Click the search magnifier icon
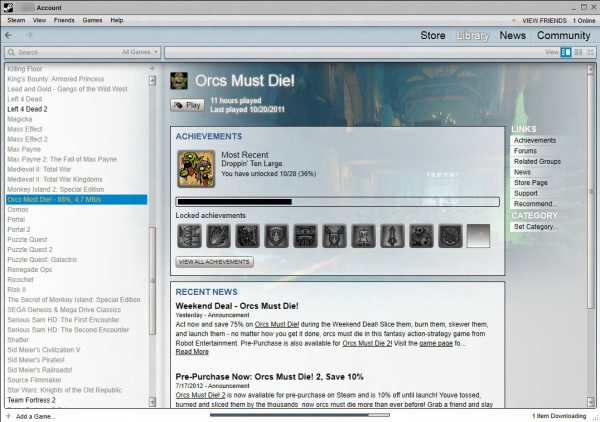This screenshot has width=600, height=422. click(x=11, y=52)
